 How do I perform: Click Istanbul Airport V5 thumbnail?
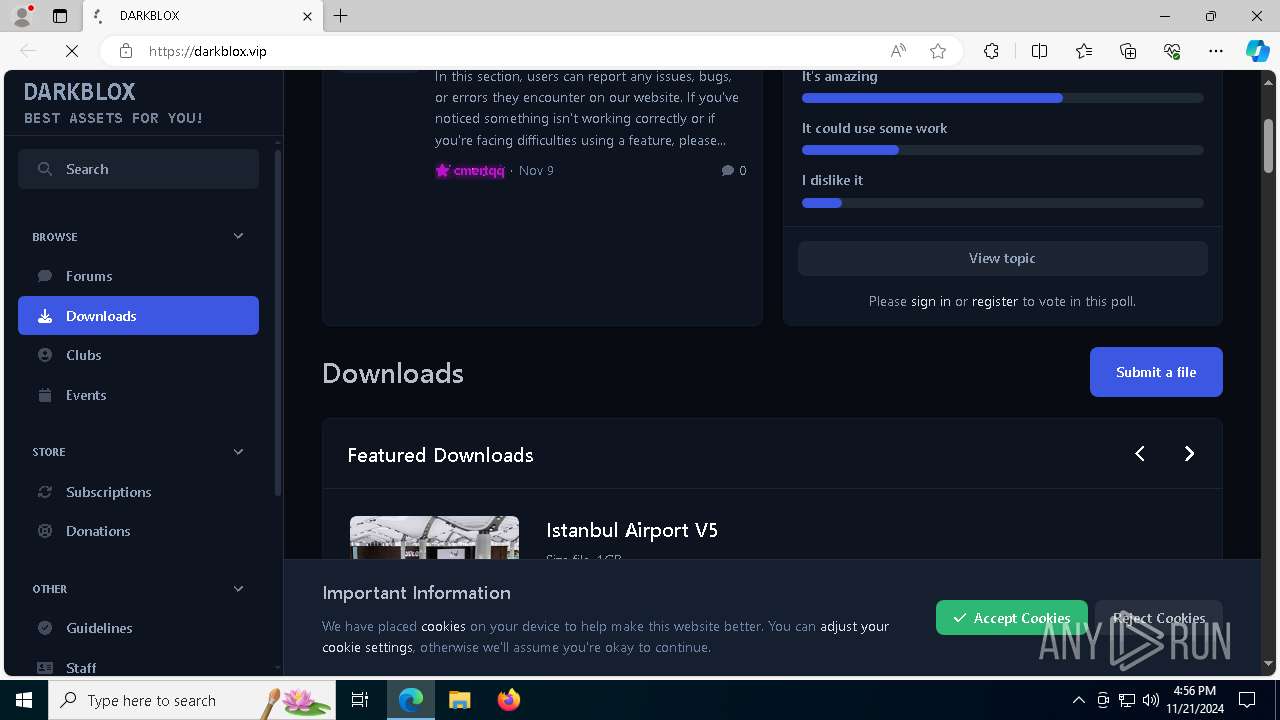point(434,537)
